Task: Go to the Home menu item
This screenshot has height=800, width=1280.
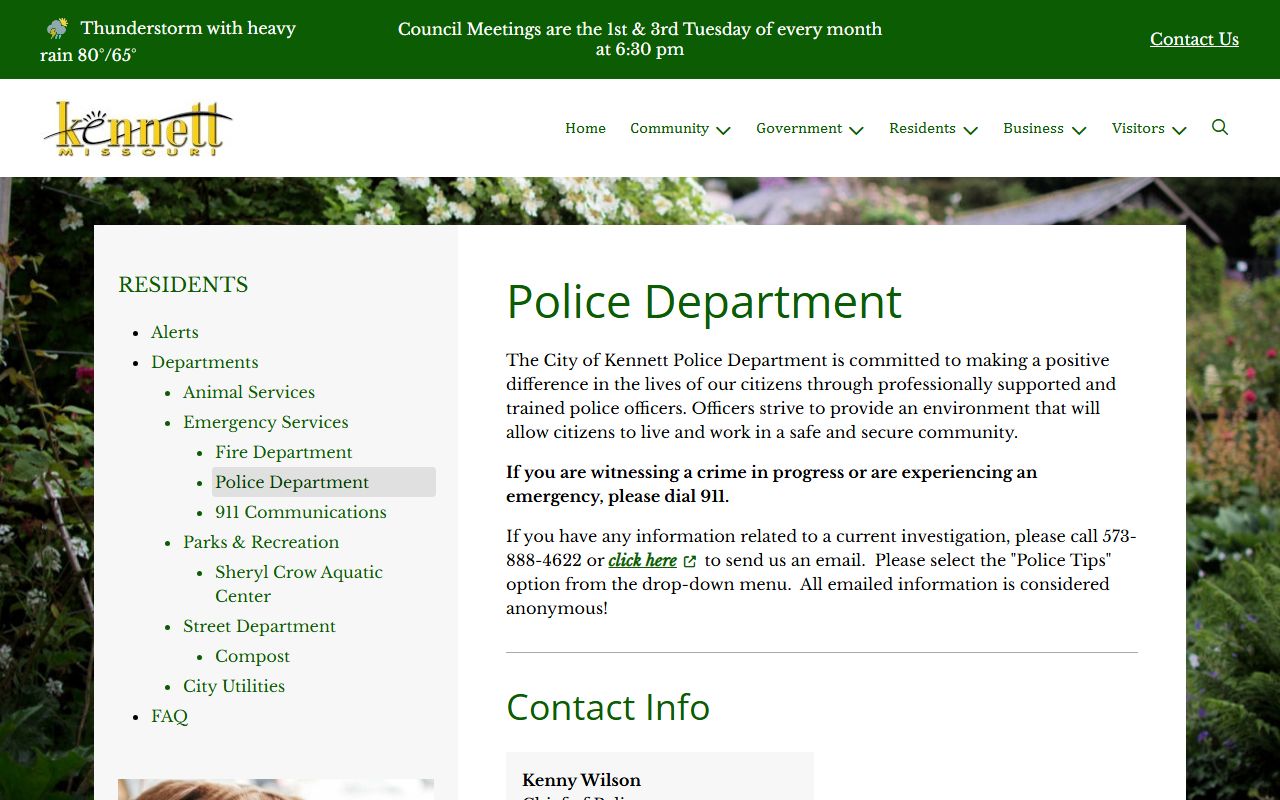Action: click(585, 128)
